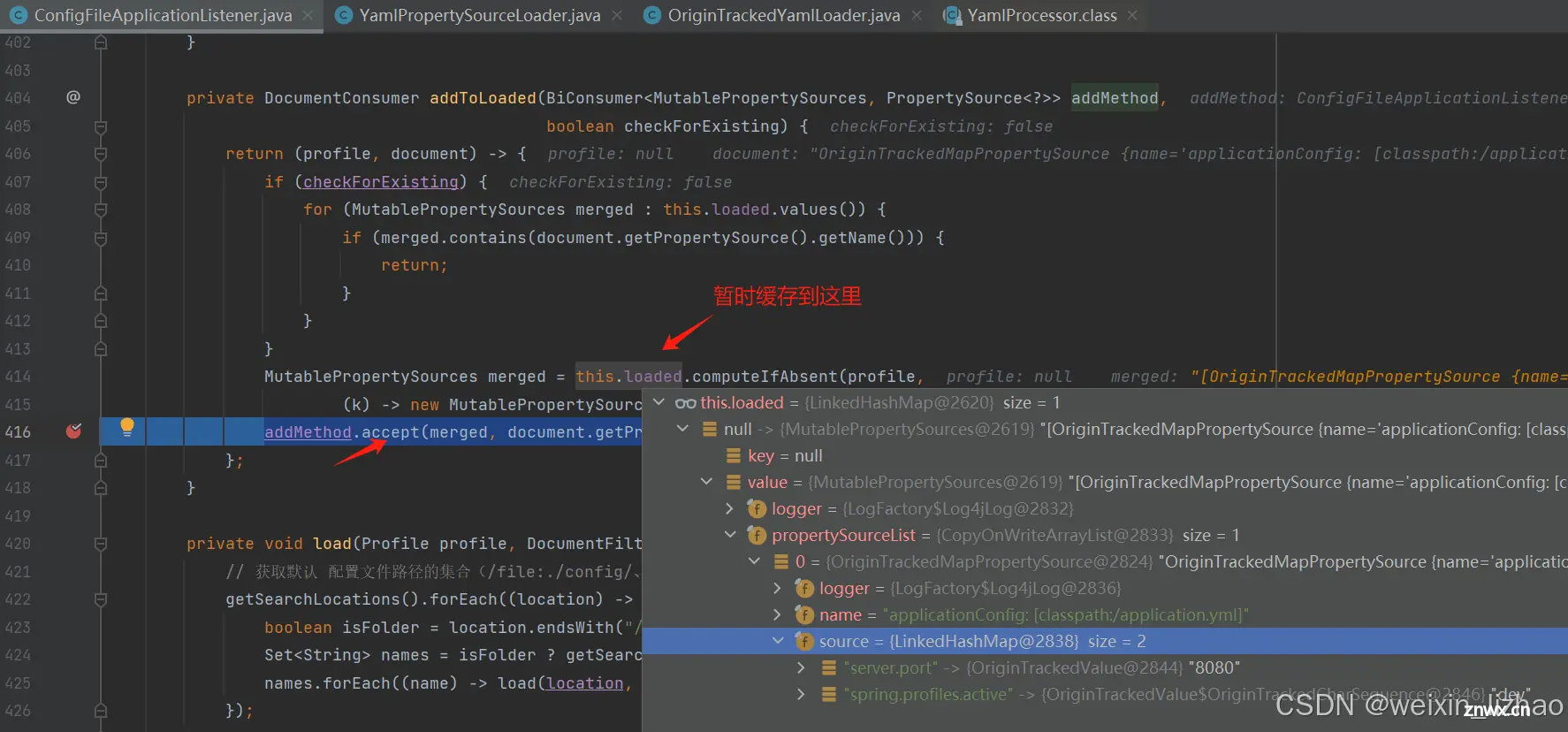Click the entry icon beside key = null
Viewport: 1568px width, 732px height.
tap(733, 455)
